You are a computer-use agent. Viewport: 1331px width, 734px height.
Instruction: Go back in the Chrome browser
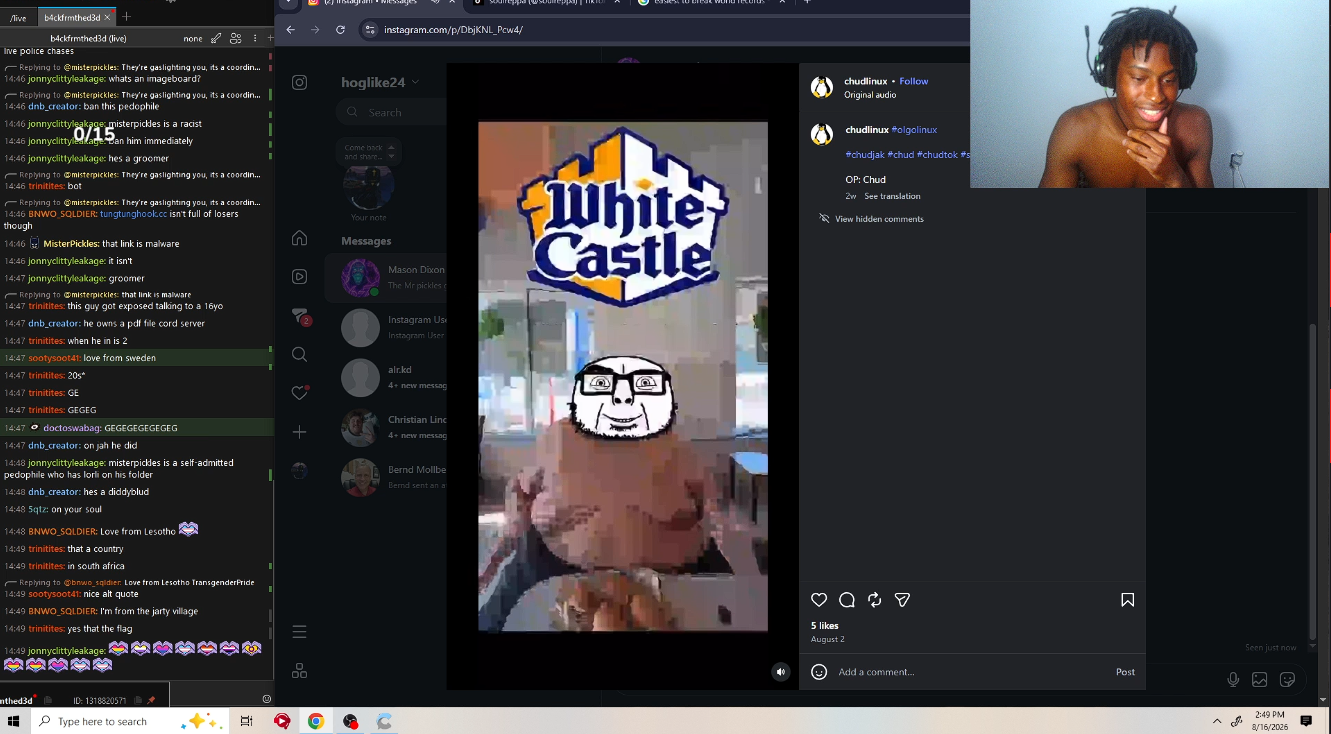[x=290, y=30]
